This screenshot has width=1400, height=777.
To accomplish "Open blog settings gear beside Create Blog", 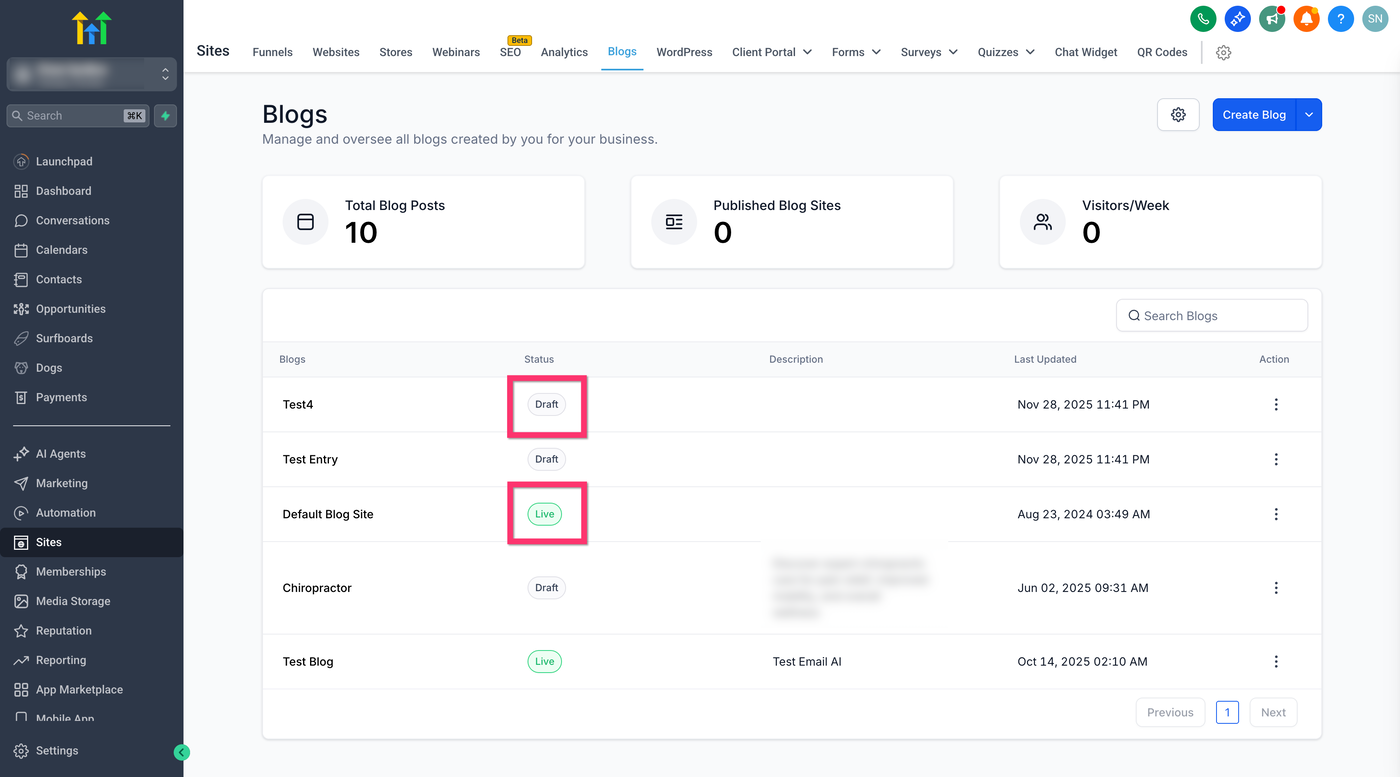I will [1178, 115].
